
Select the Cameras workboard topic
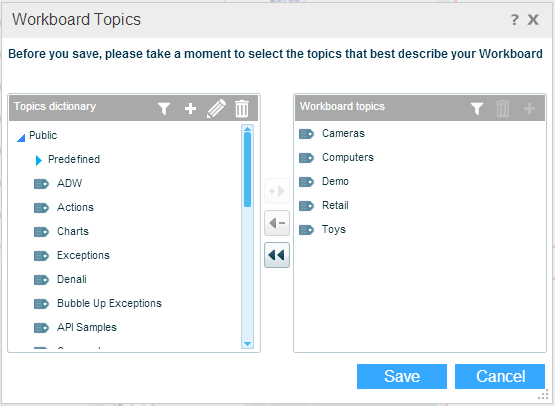[x=343, y=133]
